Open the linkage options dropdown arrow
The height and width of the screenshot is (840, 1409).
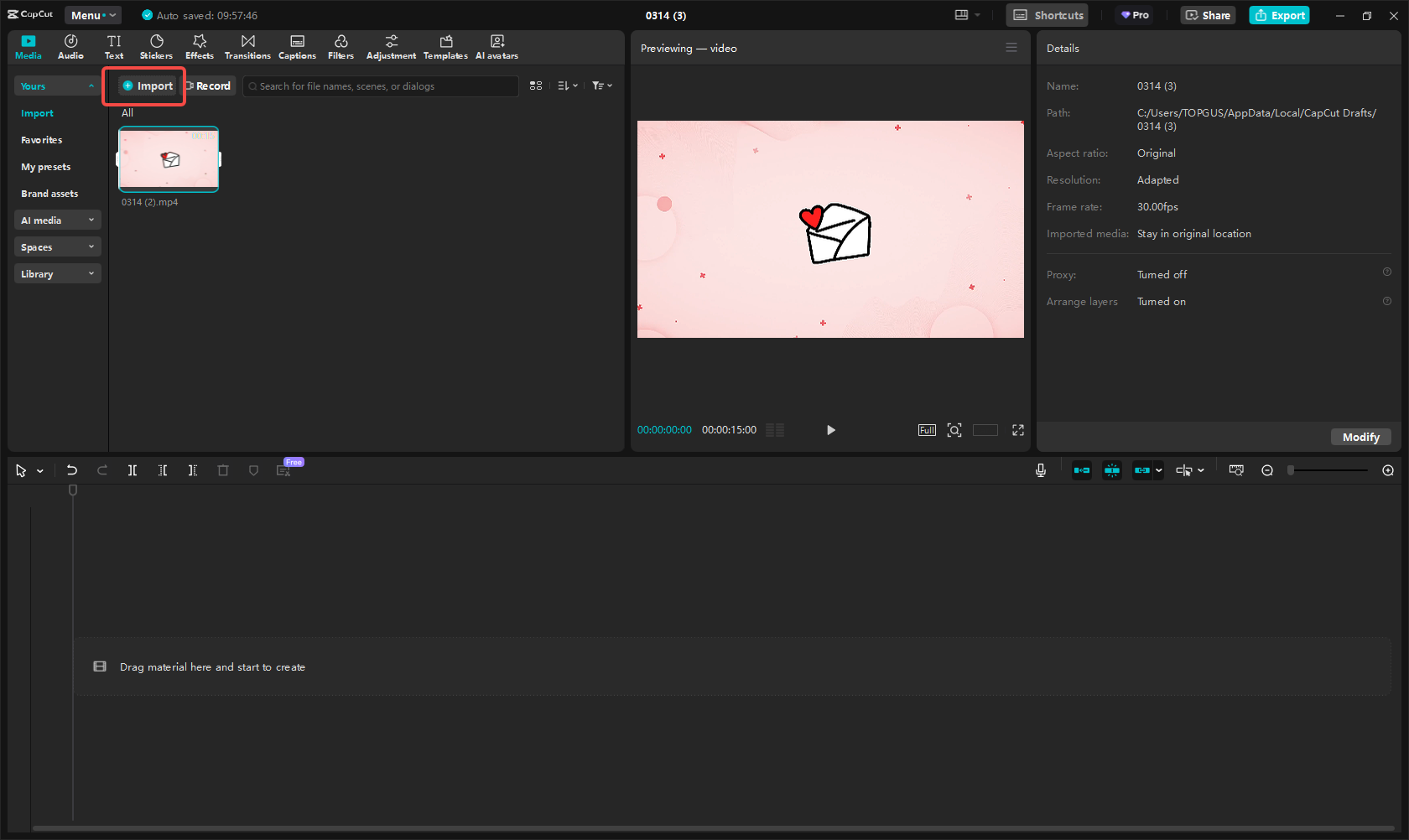point(1159,470)
